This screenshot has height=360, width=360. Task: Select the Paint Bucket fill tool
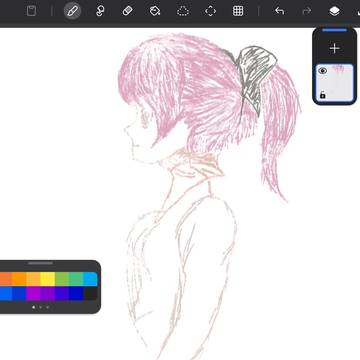tap(155, 11)
